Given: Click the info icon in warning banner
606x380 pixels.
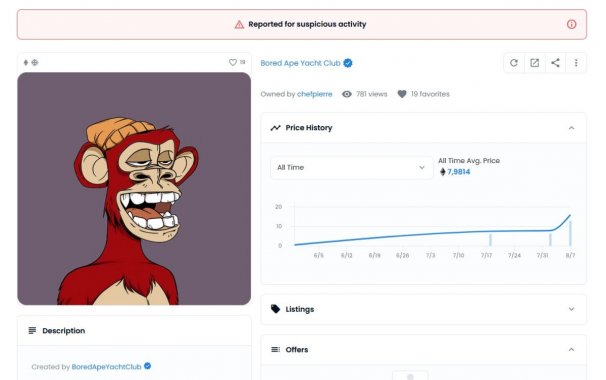Looking at the screenshot, I should tap(571, 24).
